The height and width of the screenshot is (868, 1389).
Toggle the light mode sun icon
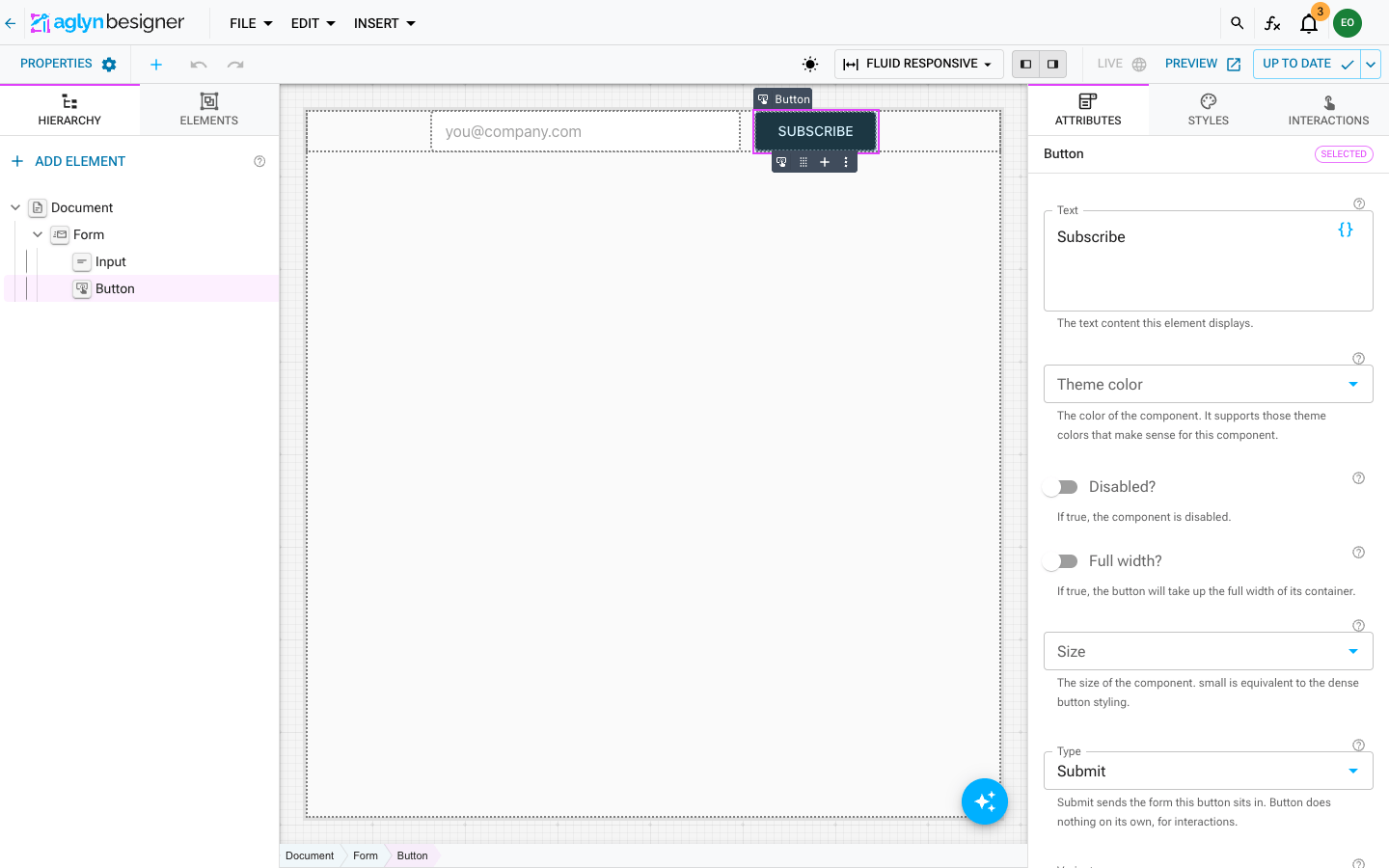(x=810, y=65)
